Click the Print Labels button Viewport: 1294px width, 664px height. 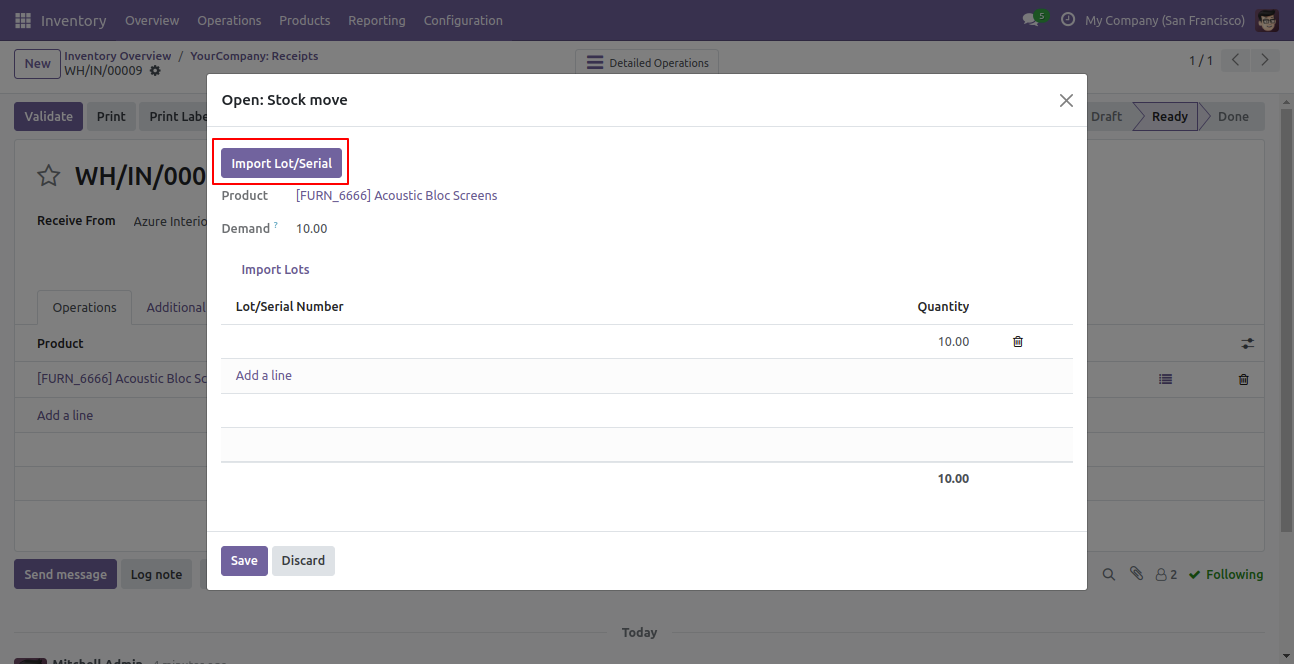tap(174, 116)
